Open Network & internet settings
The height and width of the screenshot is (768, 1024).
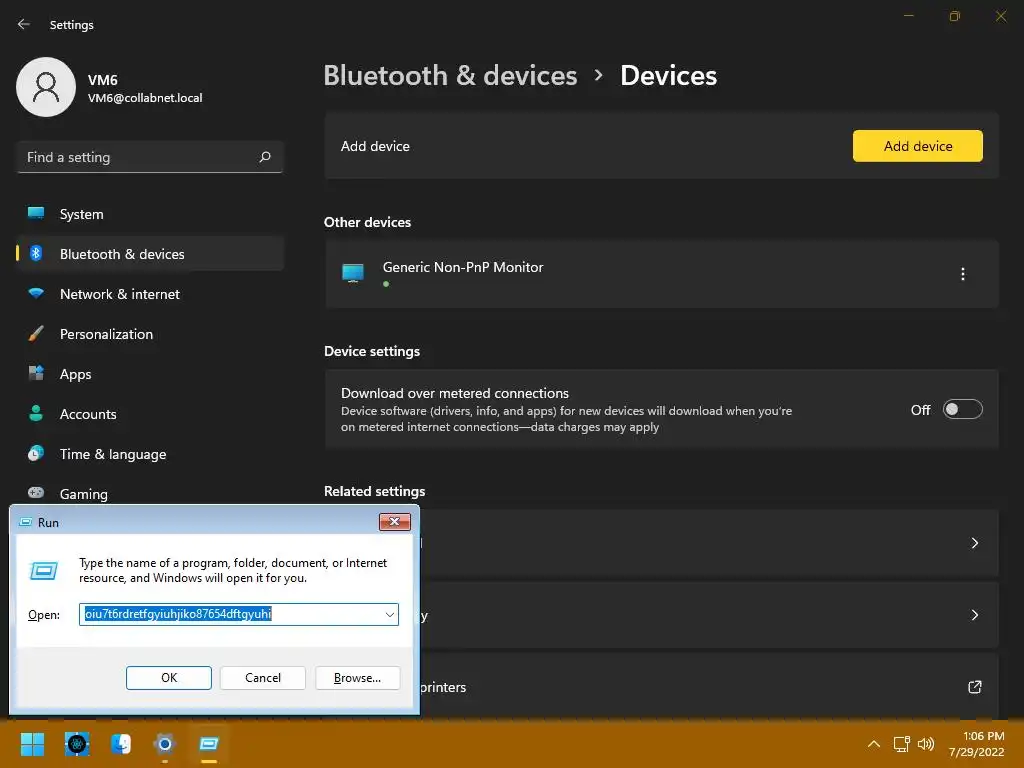tap(150, 294)
